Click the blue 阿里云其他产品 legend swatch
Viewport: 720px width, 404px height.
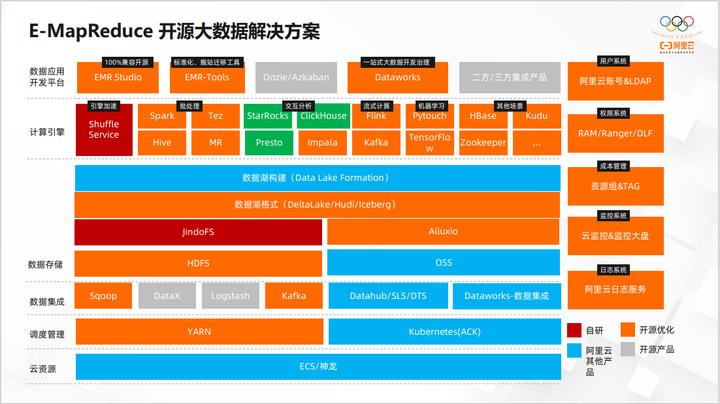pos(574,350)
